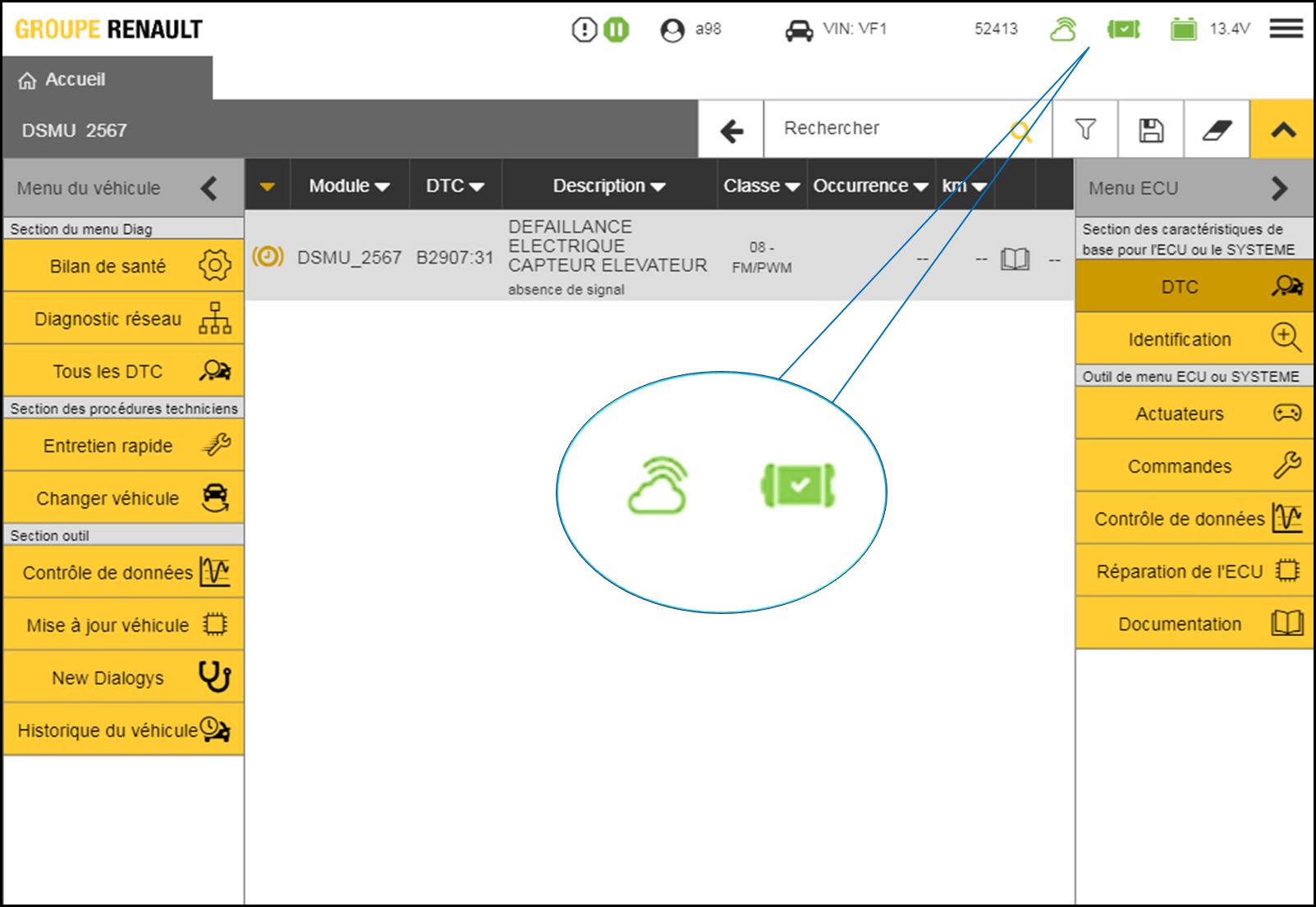1316x907 pixels.
Task: Open the documentation book icon in DTC row
Action: click(x=1015, y=259)
